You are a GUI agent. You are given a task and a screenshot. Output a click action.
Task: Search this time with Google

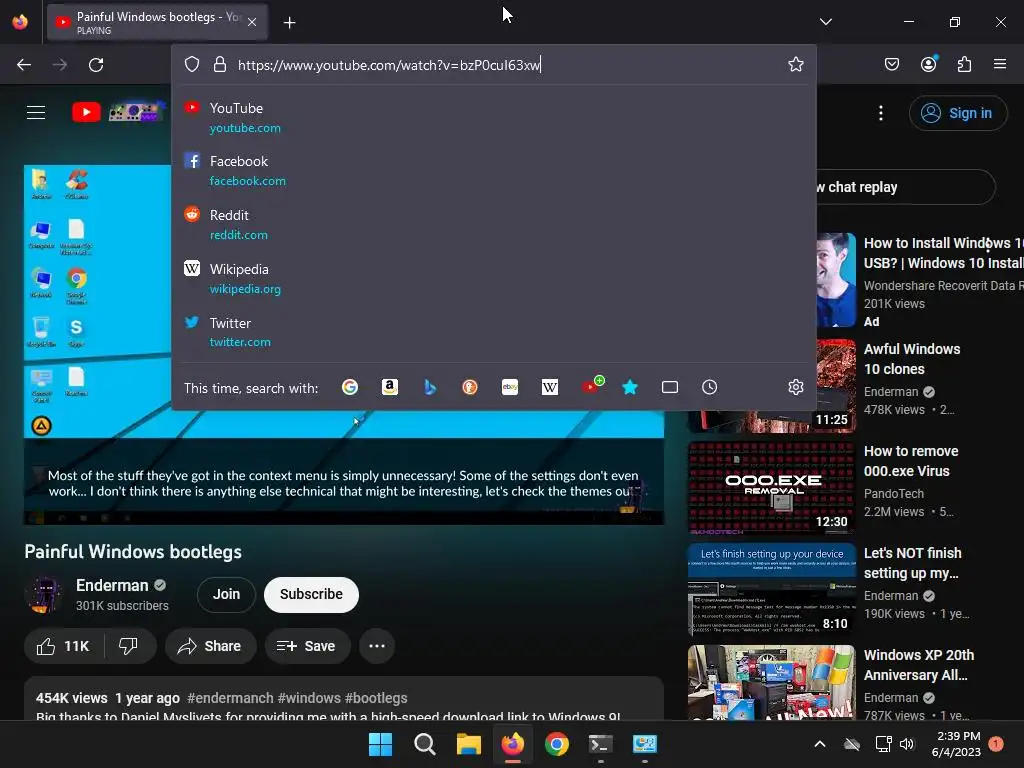(350, 387)
